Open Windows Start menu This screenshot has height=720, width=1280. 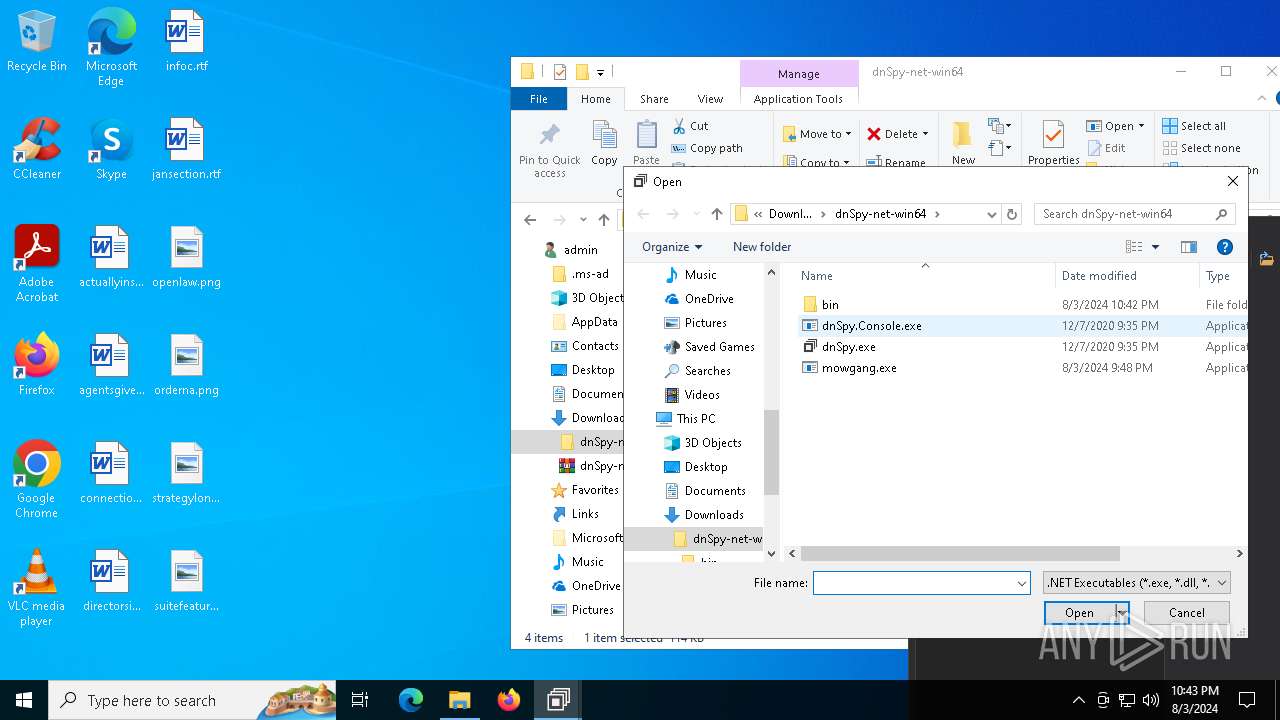click(24, 700)
